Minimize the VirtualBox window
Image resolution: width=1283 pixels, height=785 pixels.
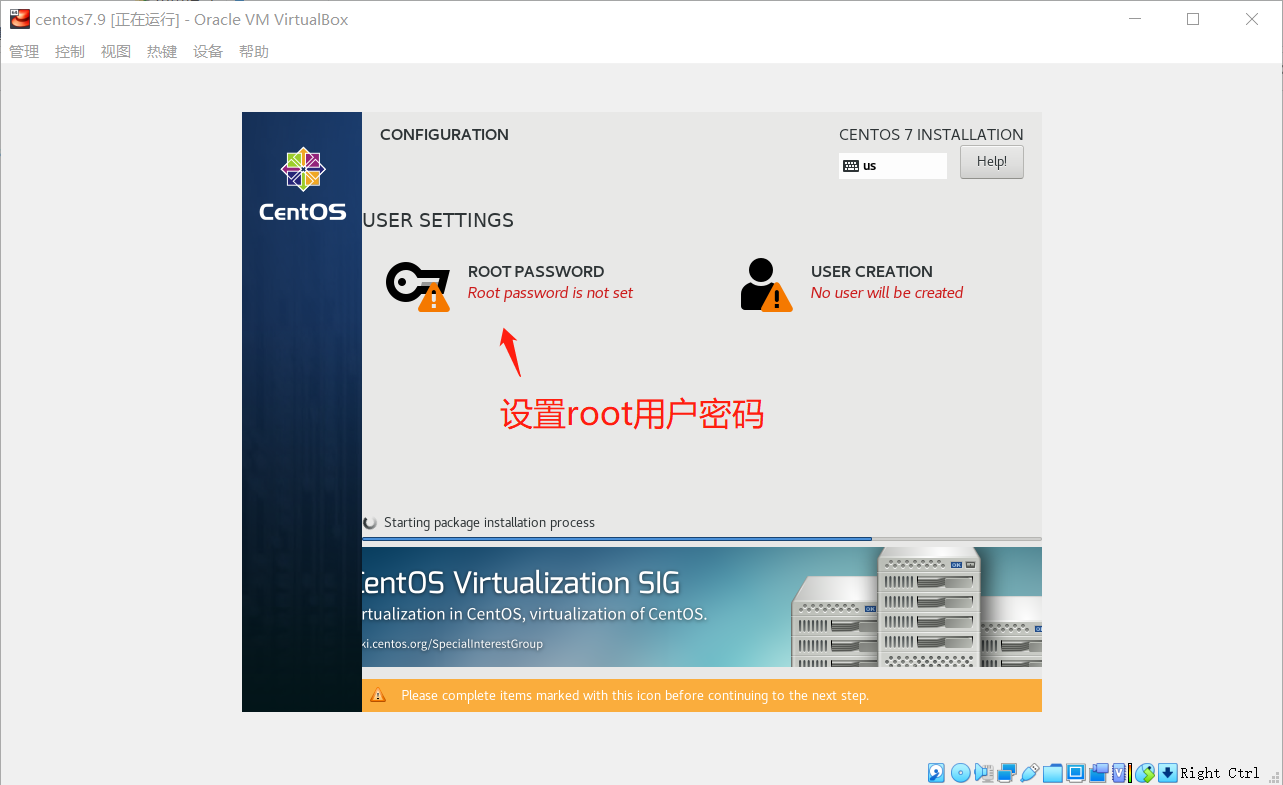[x=1135, y=19]
